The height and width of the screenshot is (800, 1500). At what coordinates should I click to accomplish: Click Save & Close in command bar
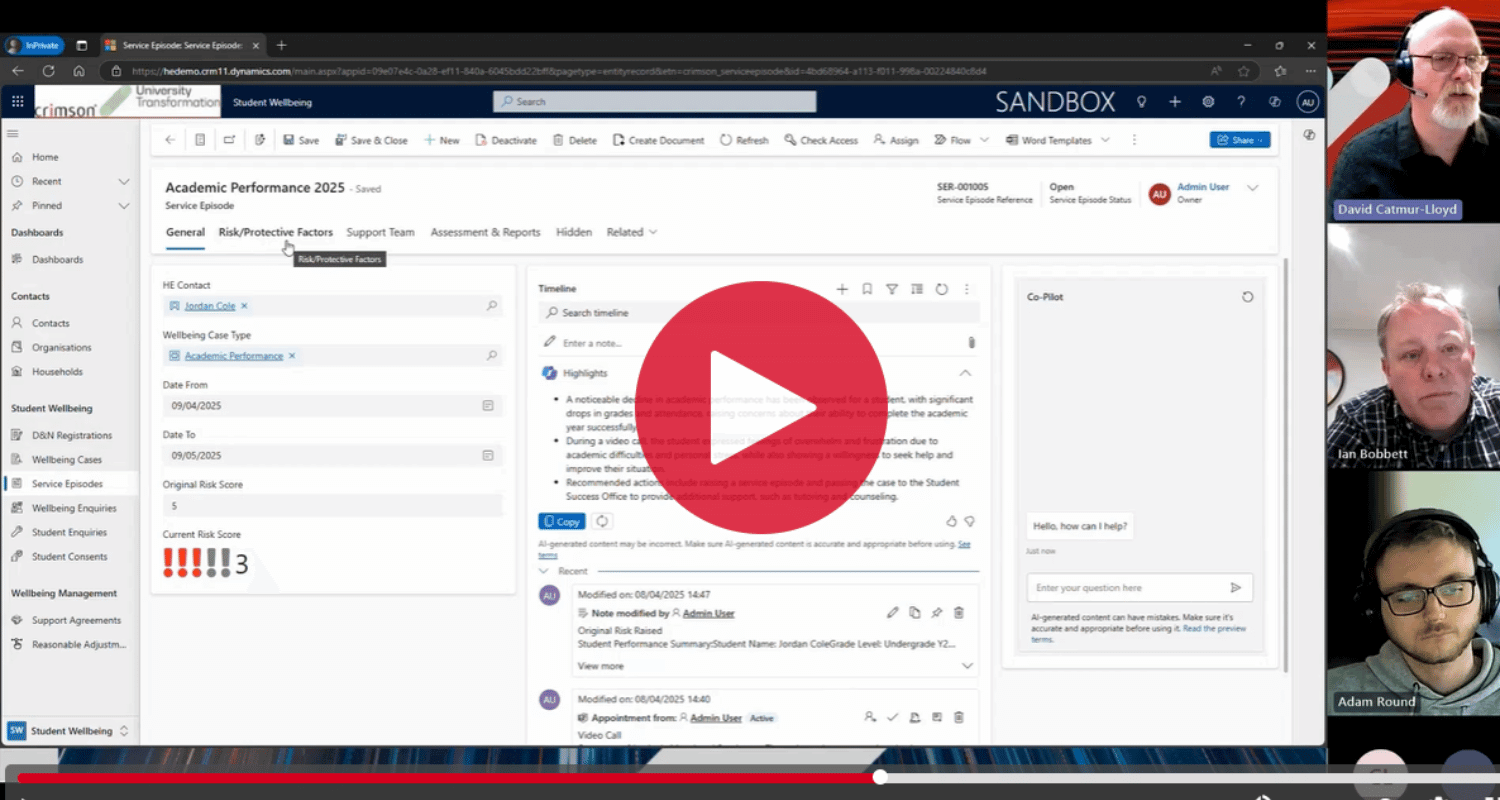coord(371,140)
